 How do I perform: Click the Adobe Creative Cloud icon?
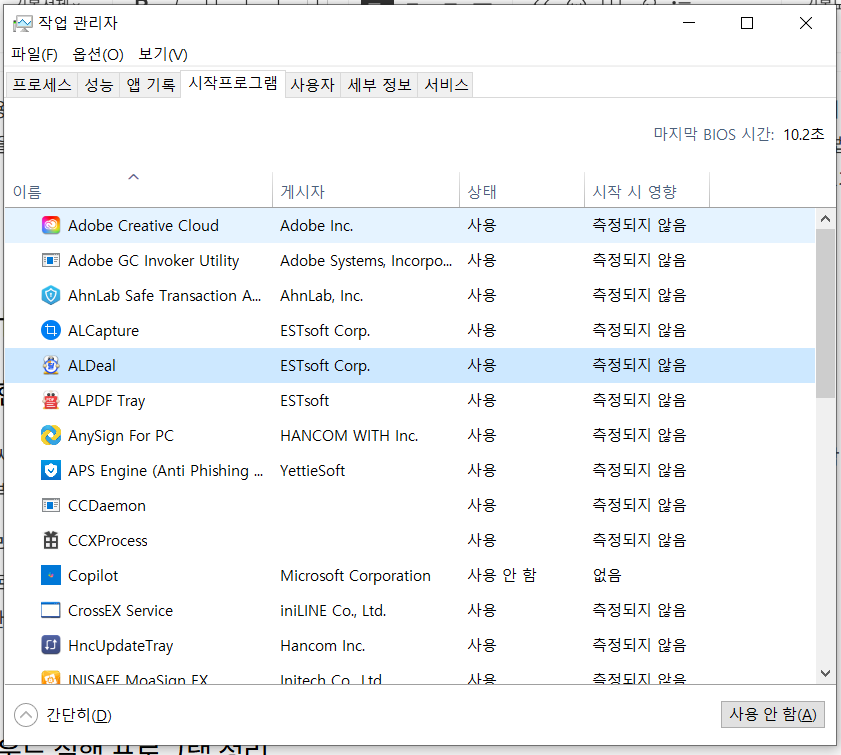[x=51, y=225]
